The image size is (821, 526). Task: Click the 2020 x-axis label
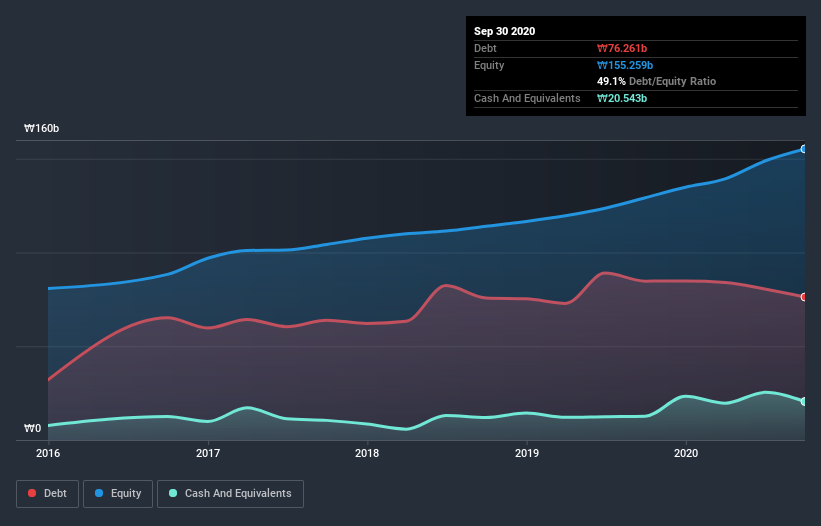pos(686,453)
